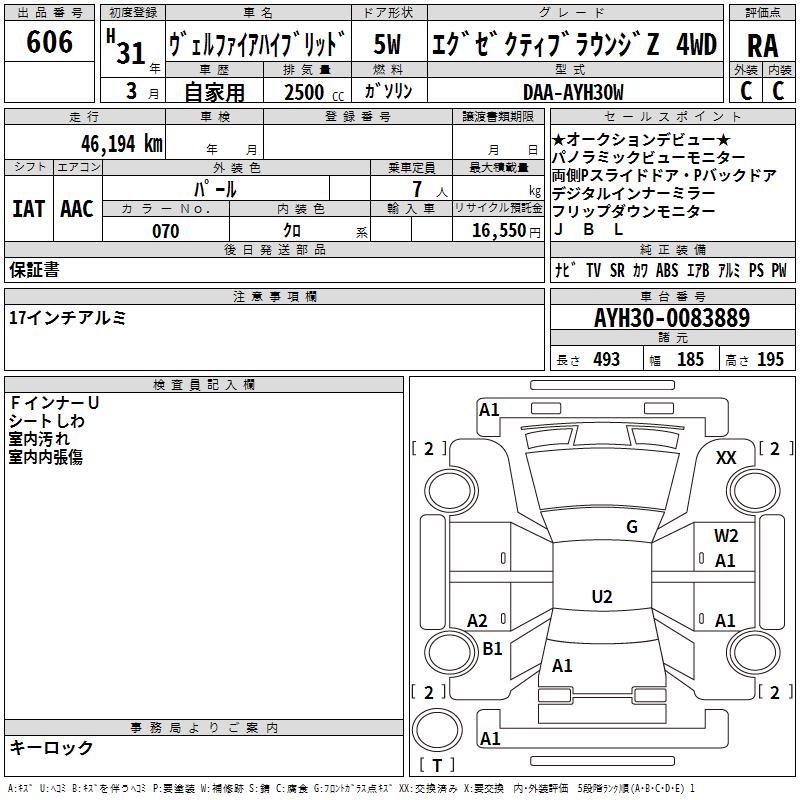The height and width of the screenshot is (800, 800).
Task: Click inspector note 室内内張傷
Action: click(x=45, y=457)
